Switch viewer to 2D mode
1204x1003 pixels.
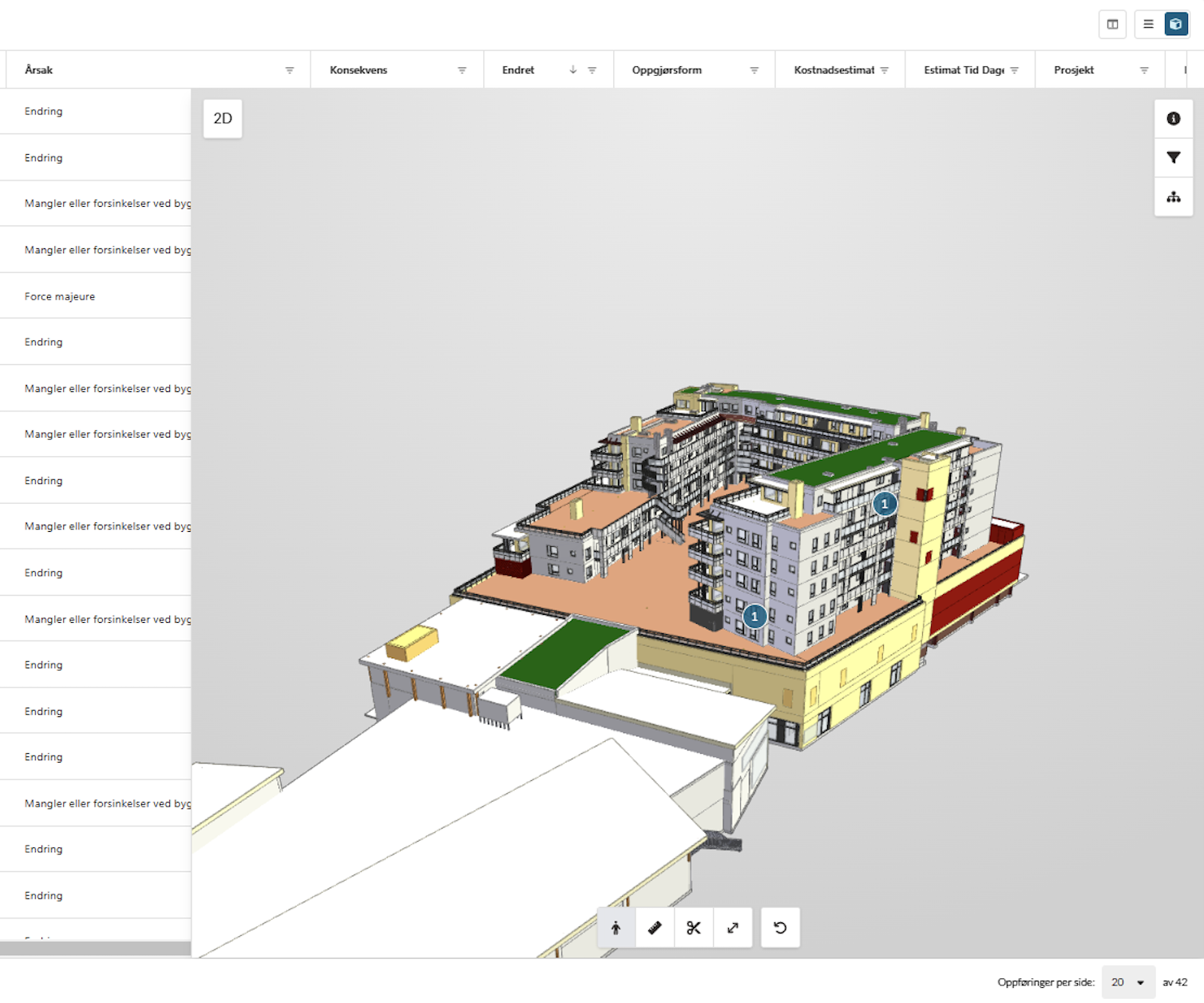(223, 118)
